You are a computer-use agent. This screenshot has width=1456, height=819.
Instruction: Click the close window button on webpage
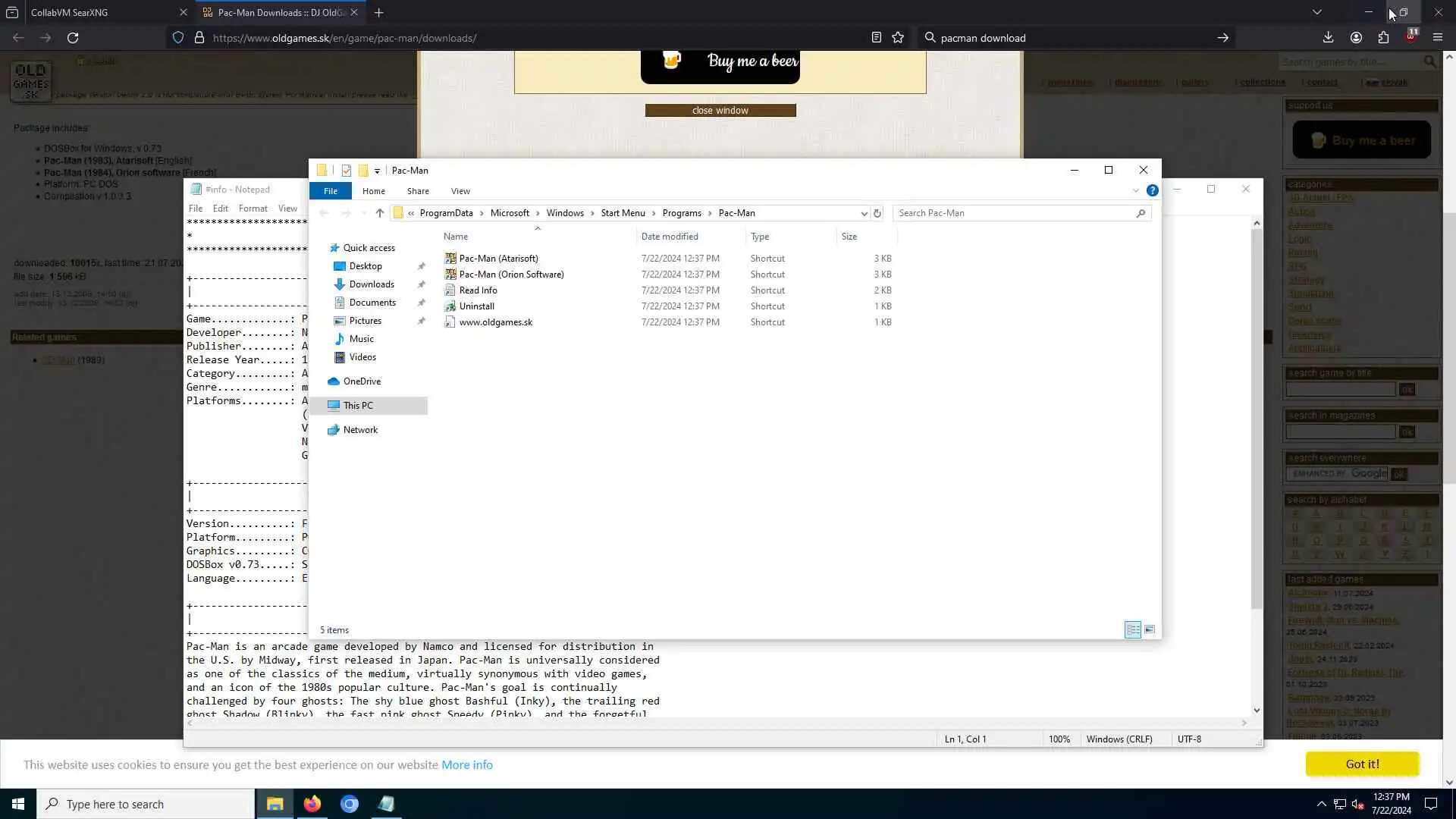(720, 111)
